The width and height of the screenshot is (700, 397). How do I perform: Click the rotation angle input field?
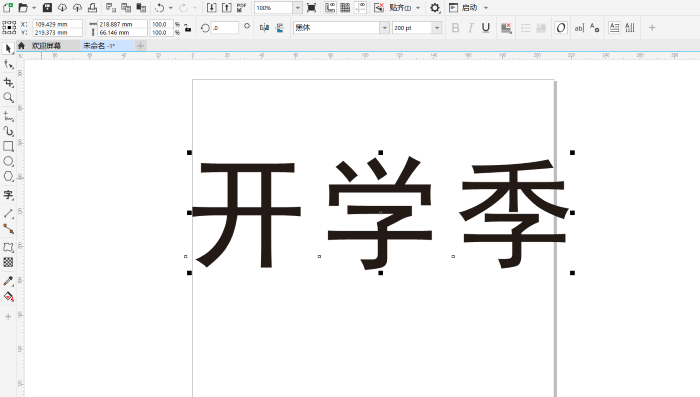pos(225,28)
